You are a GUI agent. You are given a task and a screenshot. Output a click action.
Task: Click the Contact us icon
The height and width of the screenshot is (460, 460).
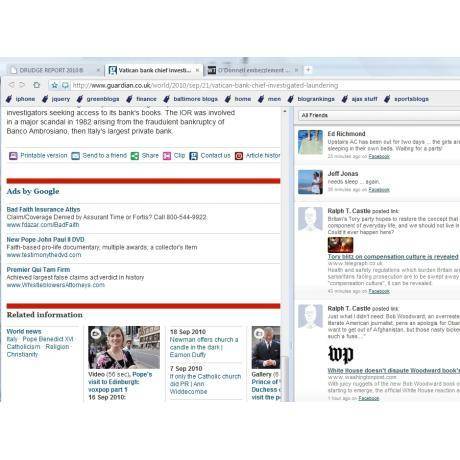click(x=193, y=156)
